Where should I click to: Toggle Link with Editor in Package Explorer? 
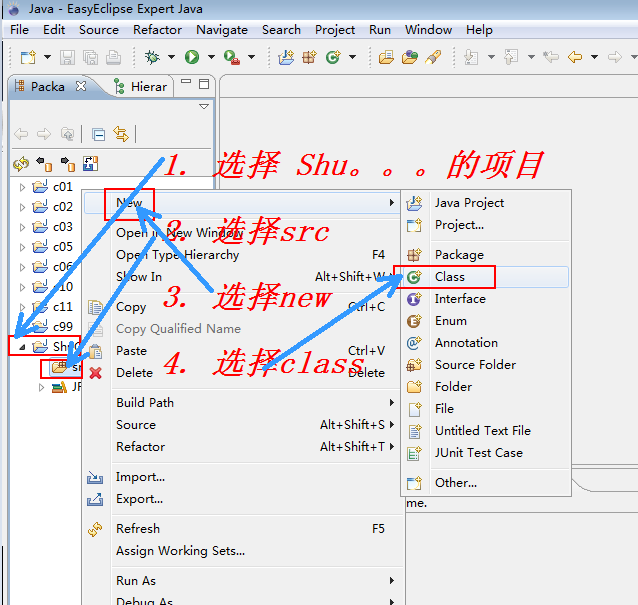(x=121, y=134)
